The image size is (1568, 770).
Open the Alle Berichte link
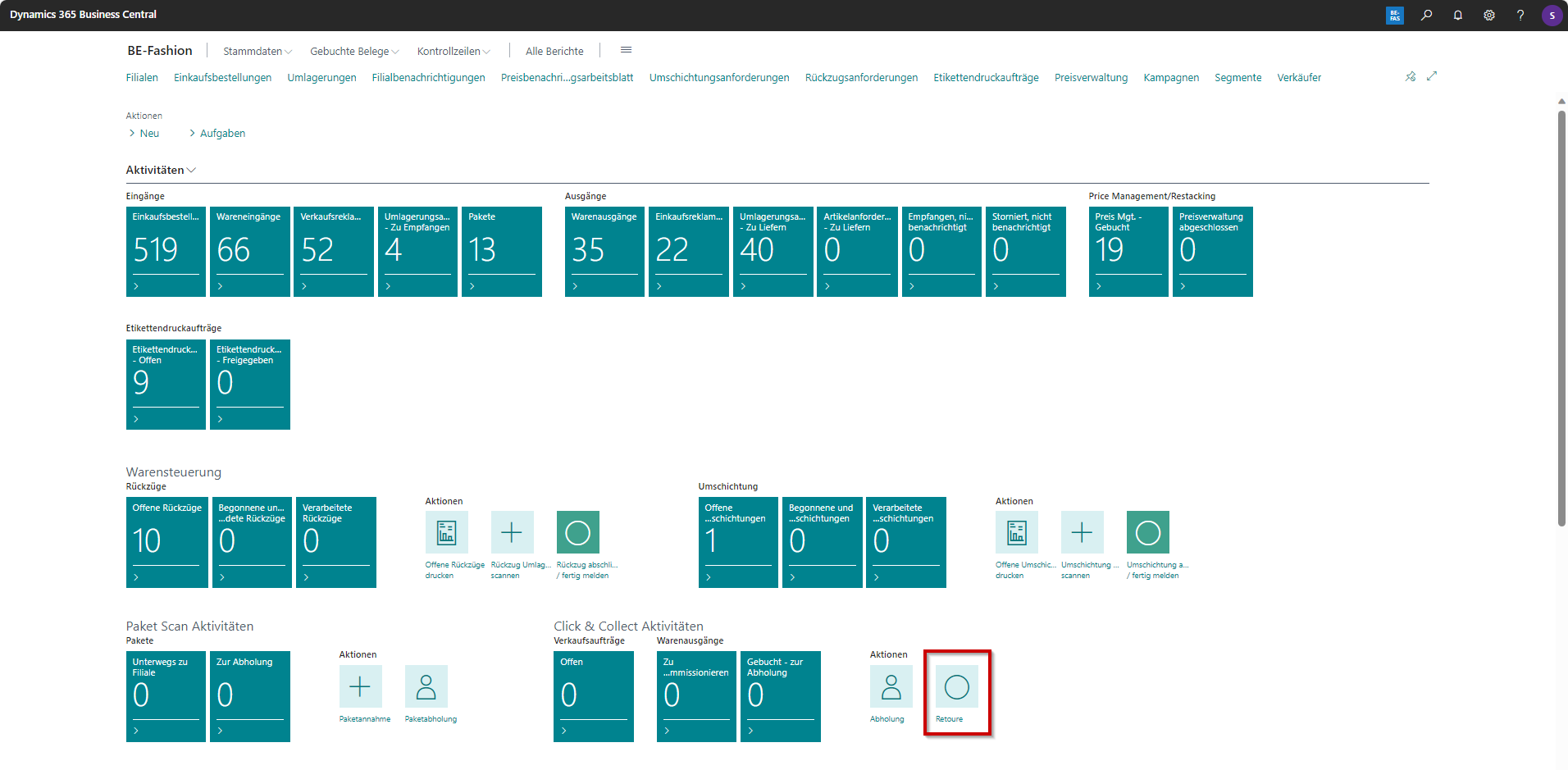point(554,51)
